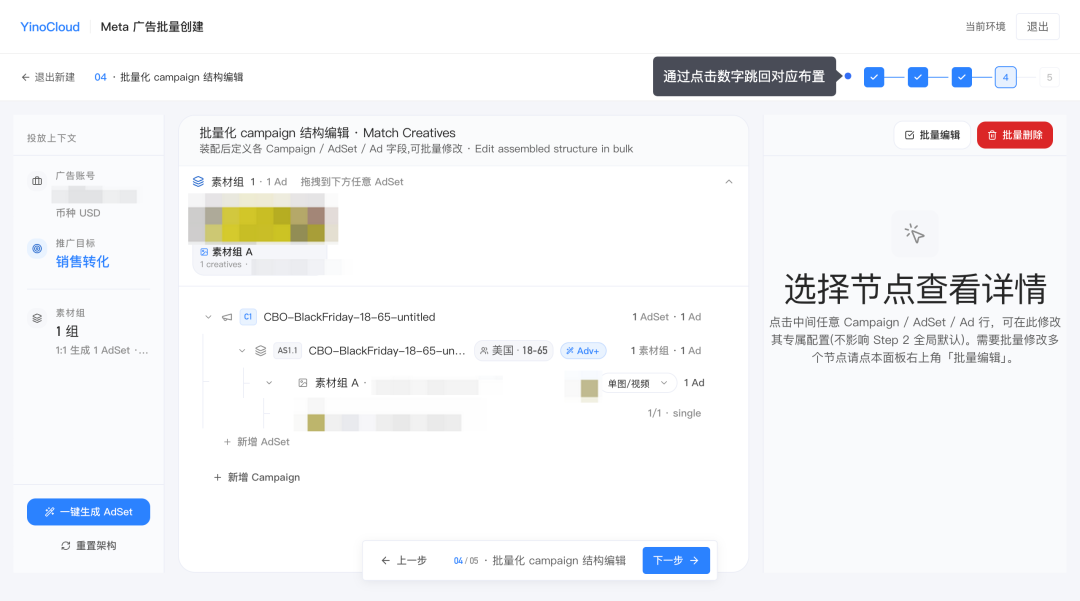Click the blue 下一步 button

pyautogui.click(x=676, y=560)
